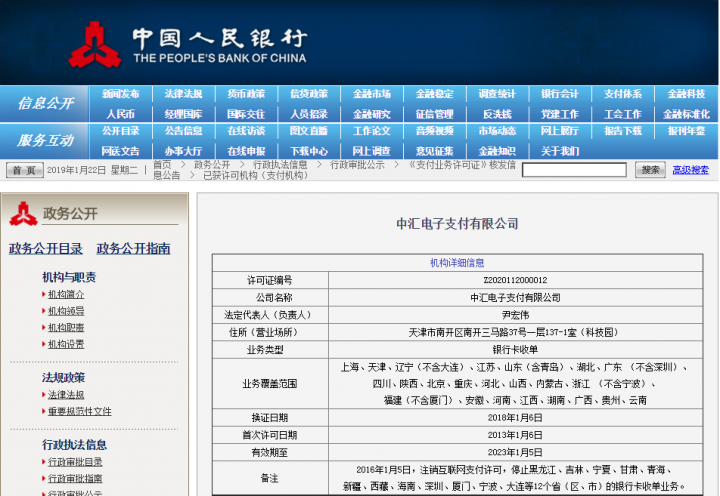This screenshot has height=496, width=720.
Task: Open the 信贷政策 menu item
Action: point(309,94)
